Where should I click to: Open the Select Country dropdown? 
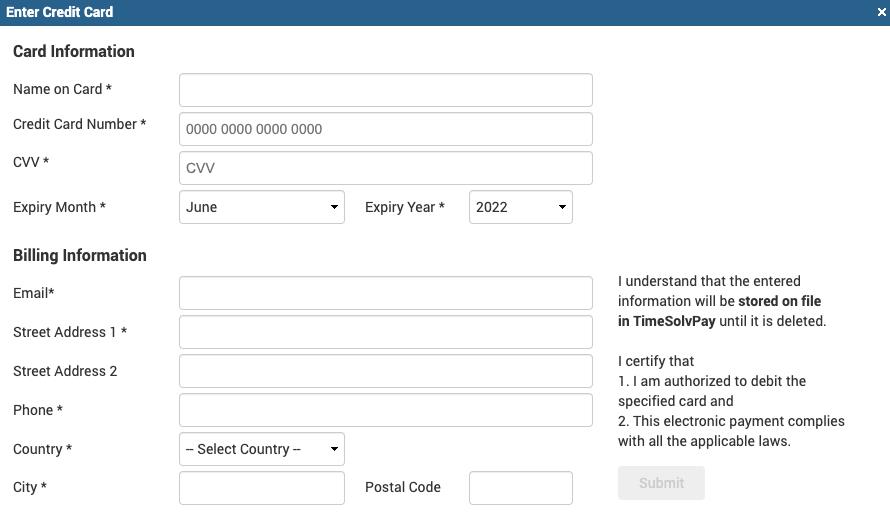tap(262, 449)
